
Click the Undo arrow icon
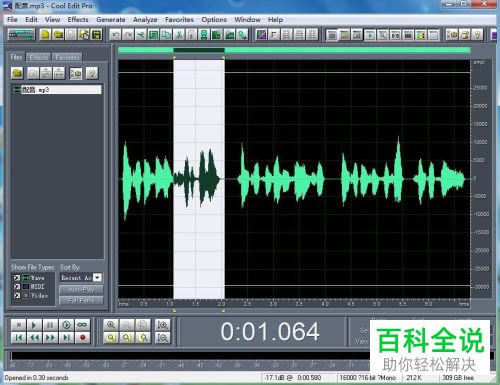[x=115, y=34]
